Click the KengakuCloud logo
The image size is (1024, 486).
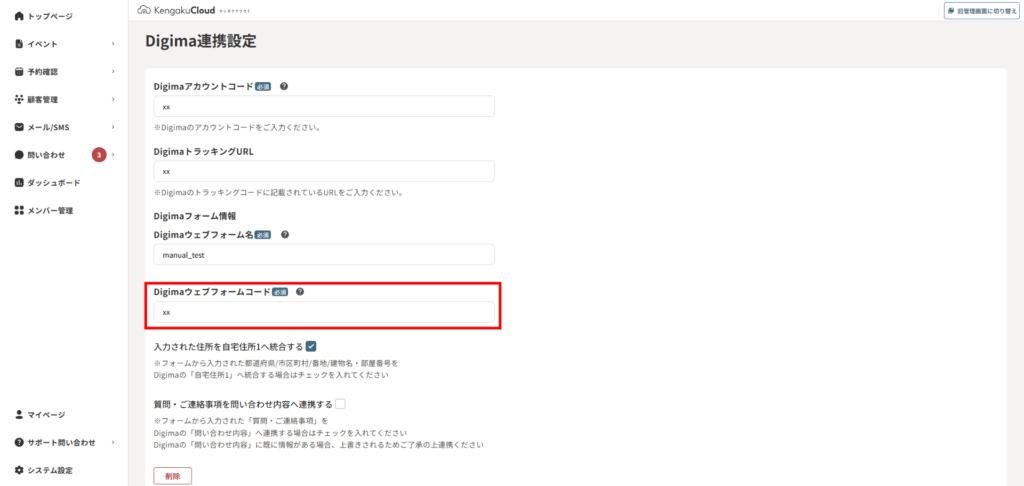click(x=194, y=10)
